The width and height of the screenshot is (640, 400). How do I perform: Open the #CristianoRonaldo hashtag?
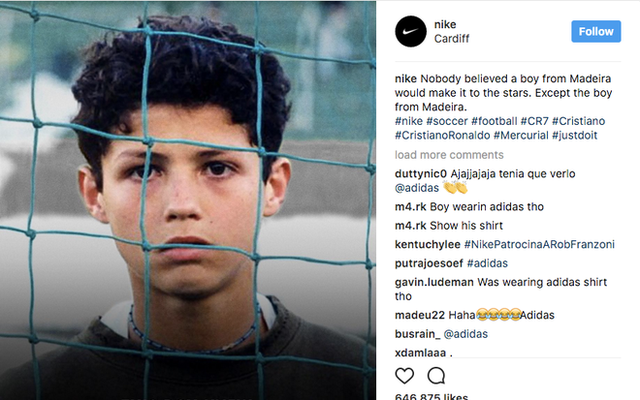pos(439,135)
